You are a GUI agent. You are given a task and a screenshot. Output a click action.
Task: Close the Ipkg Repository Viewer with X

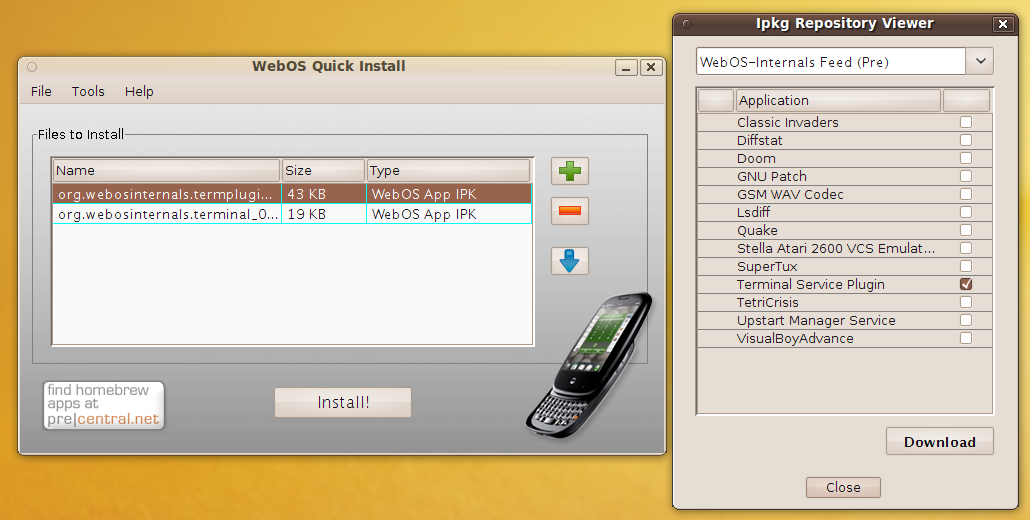point(1003,24)
